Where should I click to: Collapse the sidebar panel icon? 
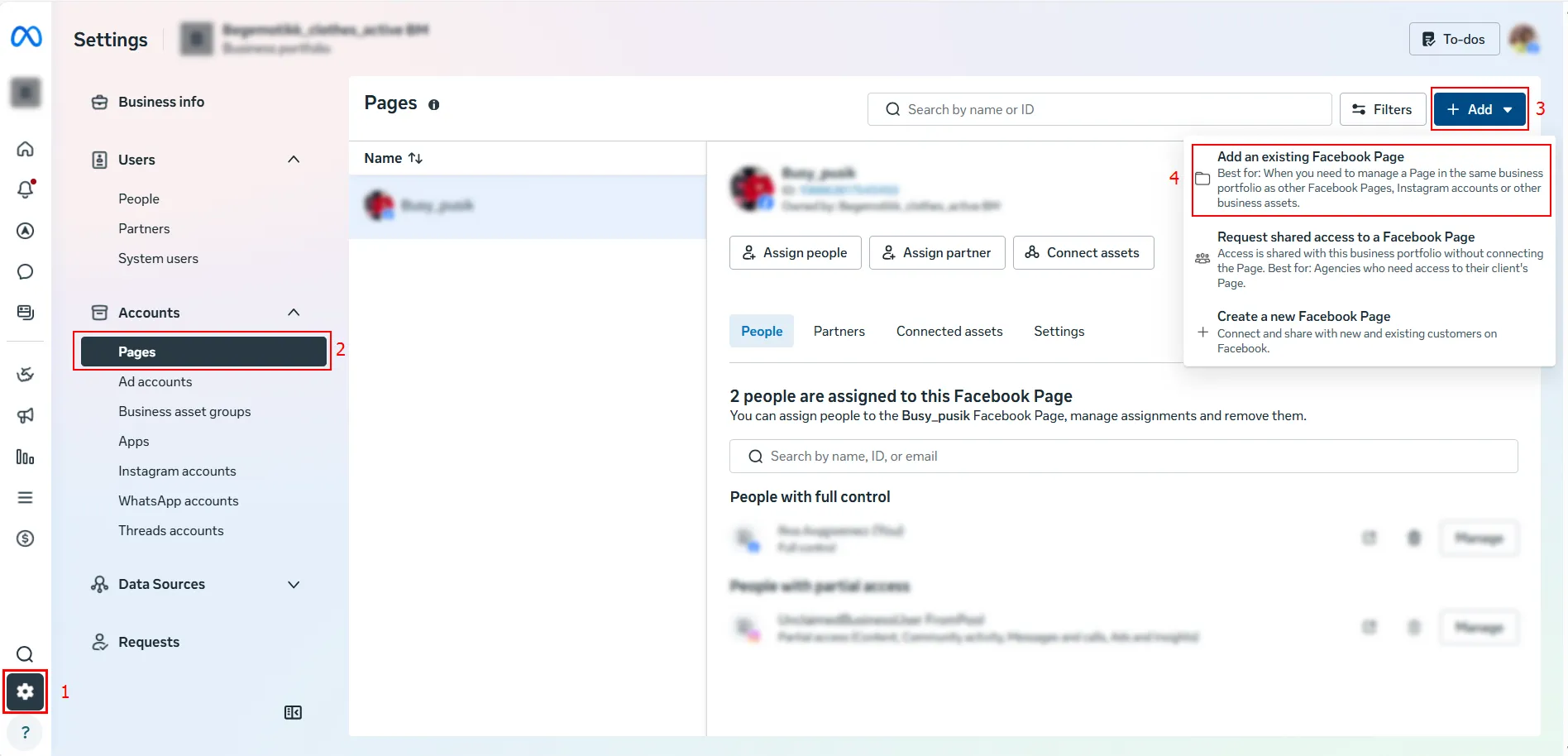coord(293,712)
